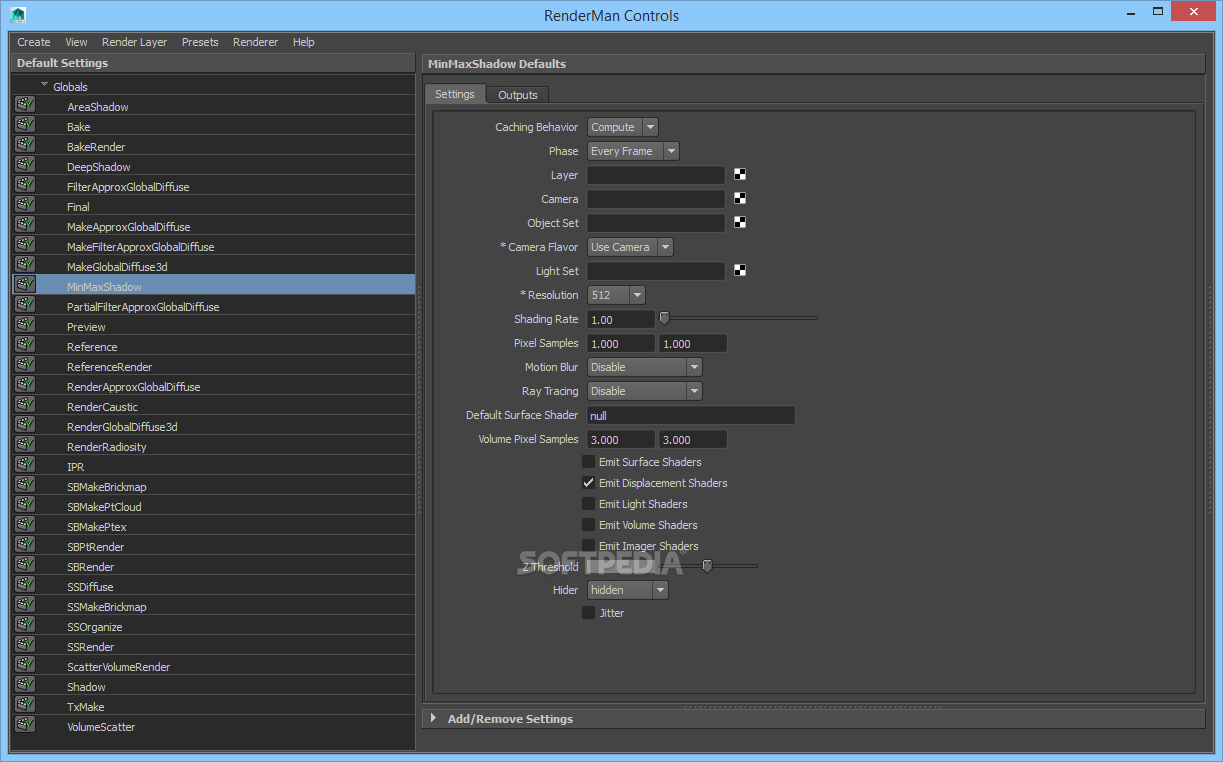Click the icon beside DeepShadow row

click(25, 164)
